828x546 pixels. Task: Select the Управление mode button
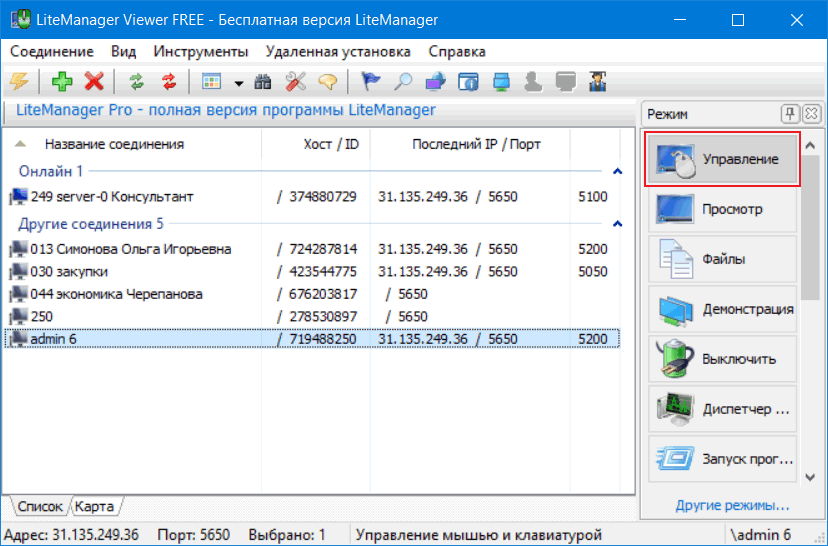click(722, 159)
